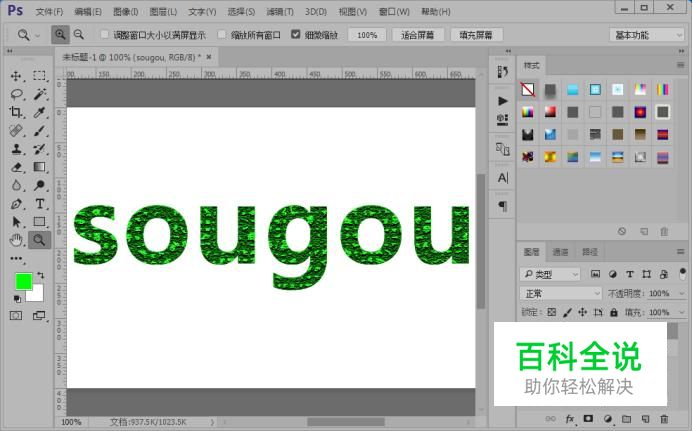Open the 图像(I) menu
This screenshot has width=692, height=431.
(x=126, y=12)
